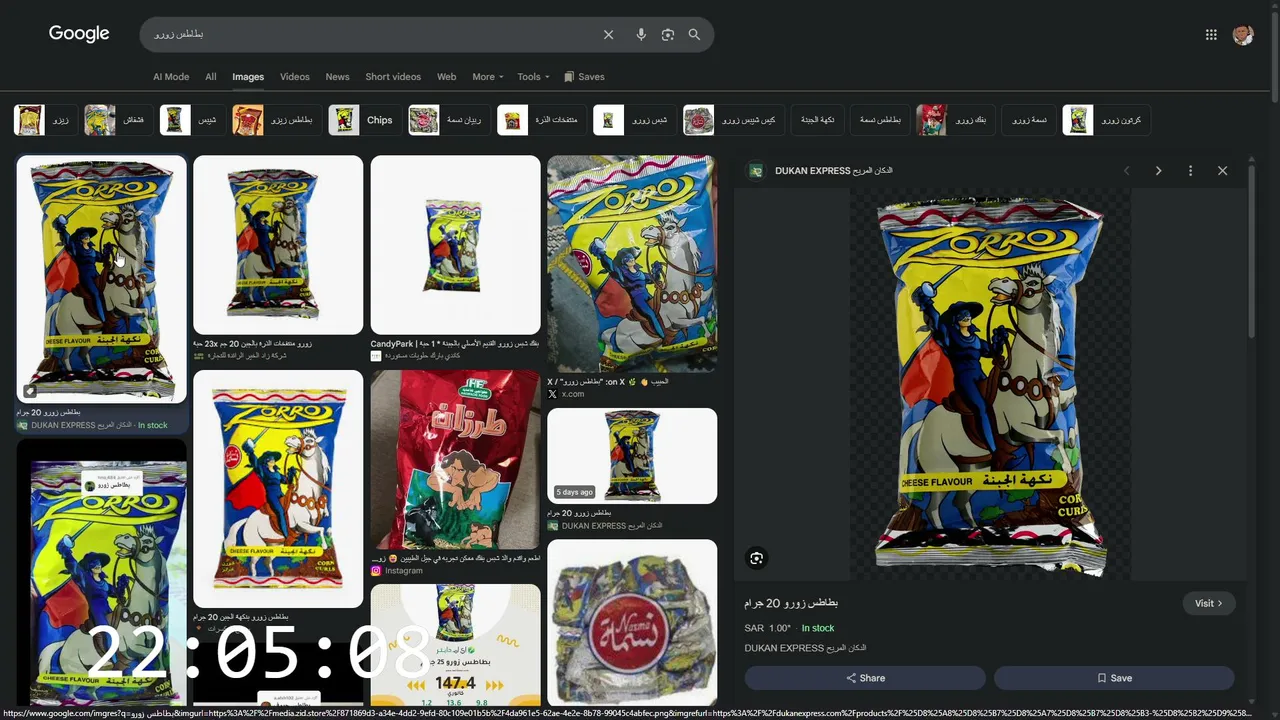Switch to the All results tab
The image size is (1280, 720).
point(211,77)
